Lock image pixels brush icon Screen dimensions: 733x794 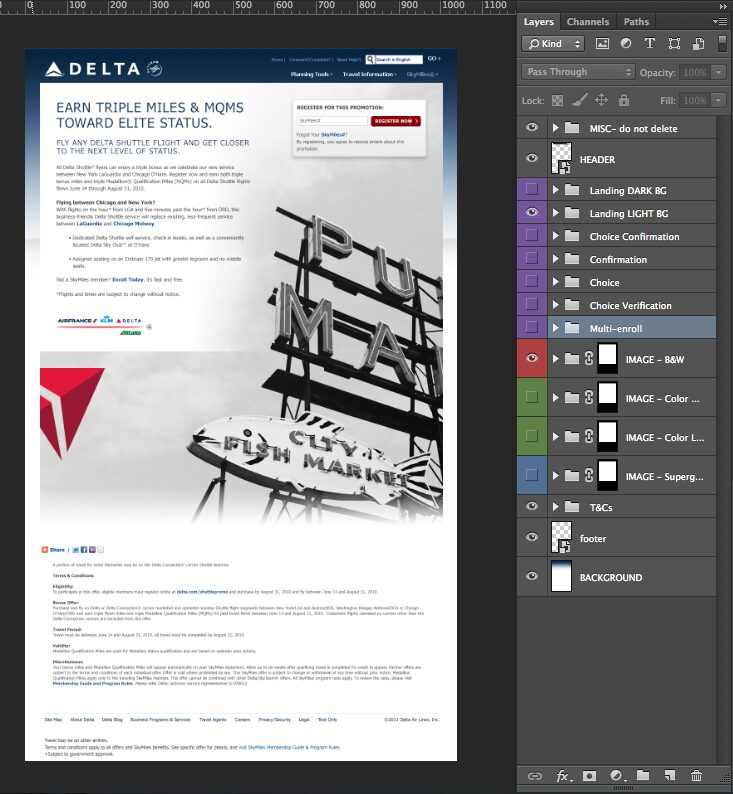tap(580, 100)
